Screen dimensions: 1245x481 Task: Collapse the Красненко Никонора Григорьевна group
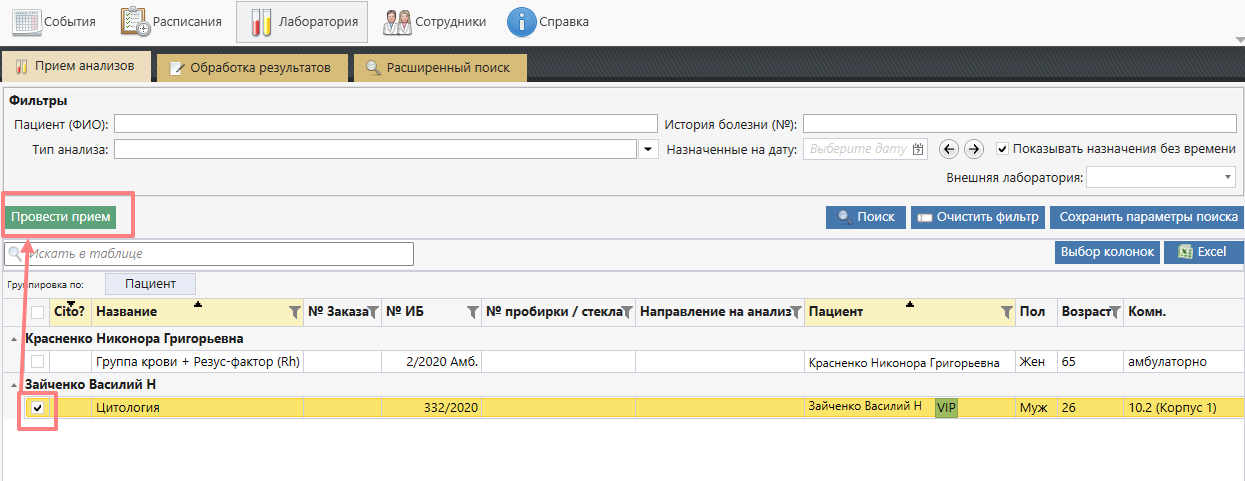(13, 339)
